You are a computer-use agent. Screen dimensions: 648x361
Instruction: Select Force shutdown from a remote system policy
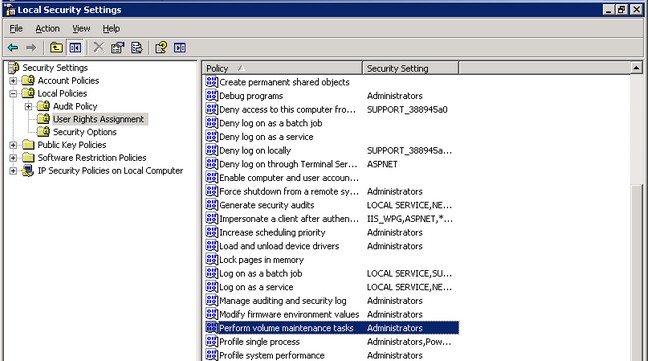(x=289, y=191)
